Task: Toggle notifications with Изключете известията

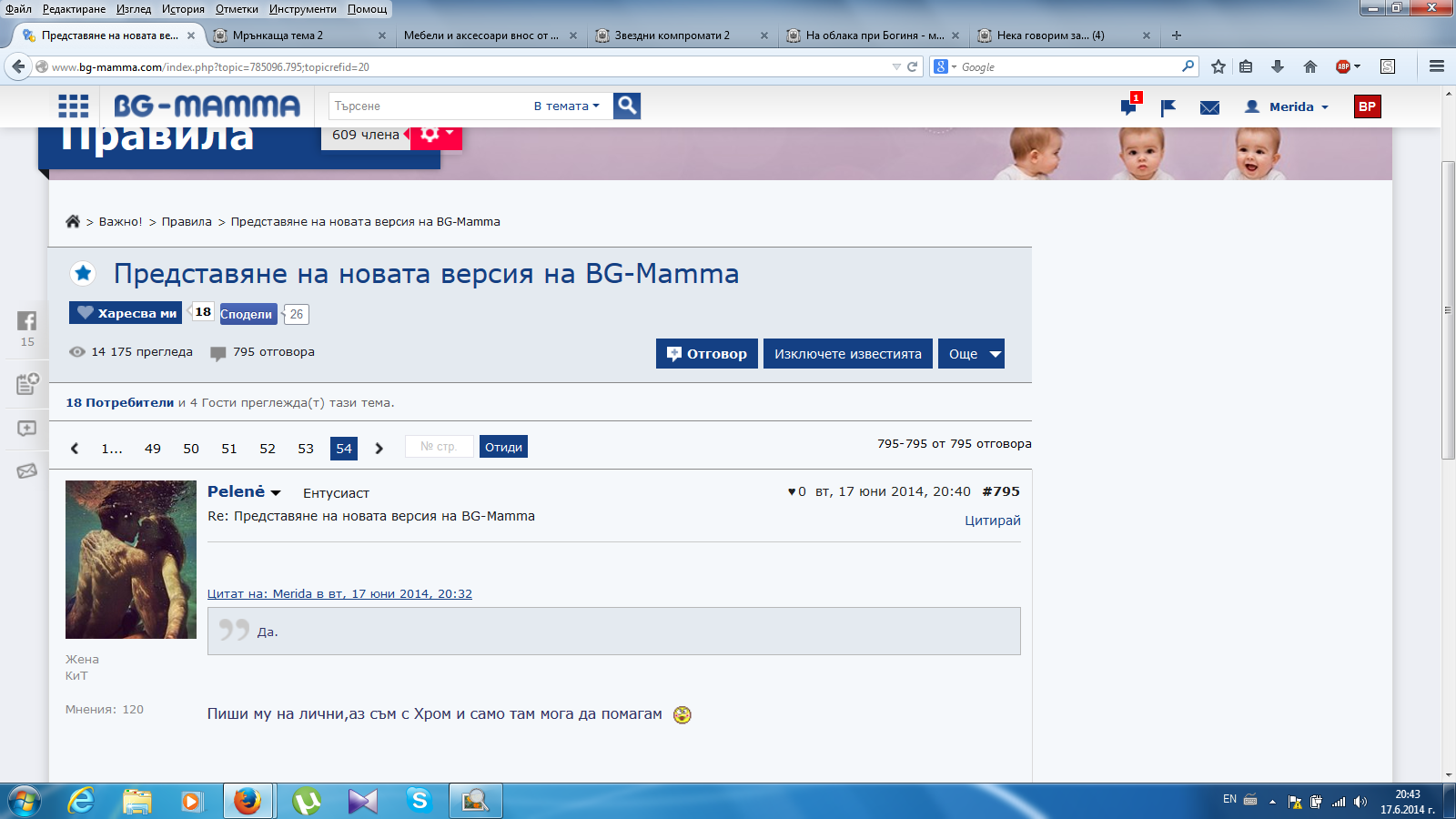Action: [847, 354]
